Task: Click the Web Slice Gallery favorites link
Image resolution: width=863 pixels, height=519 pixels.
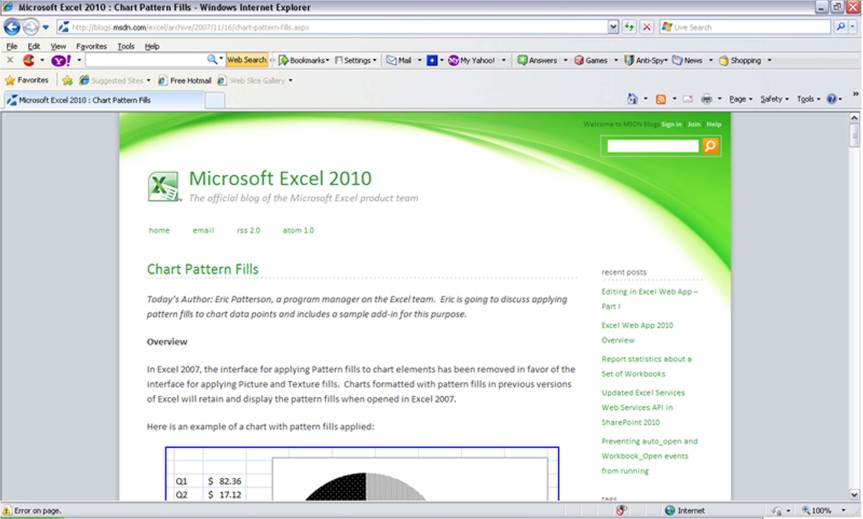Action: (254, 80)
